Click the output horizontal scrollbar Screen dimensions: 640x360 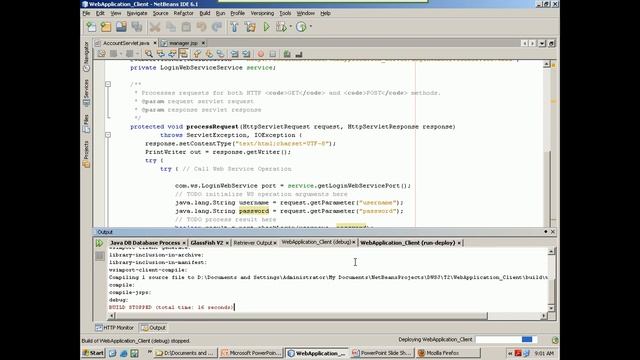coord(301,316)
